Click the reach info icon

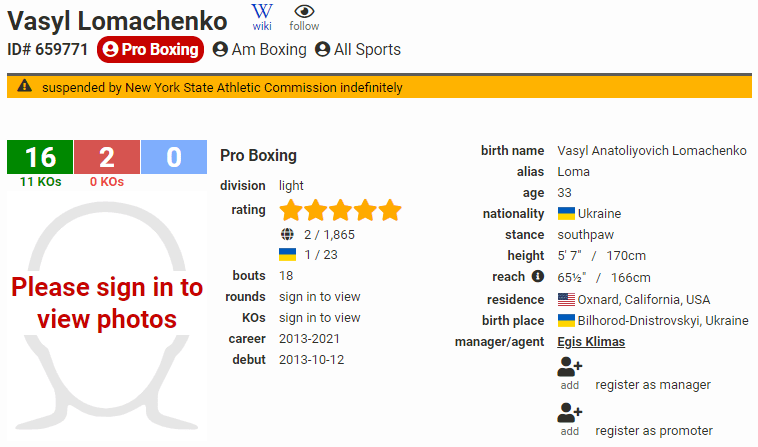538,276
